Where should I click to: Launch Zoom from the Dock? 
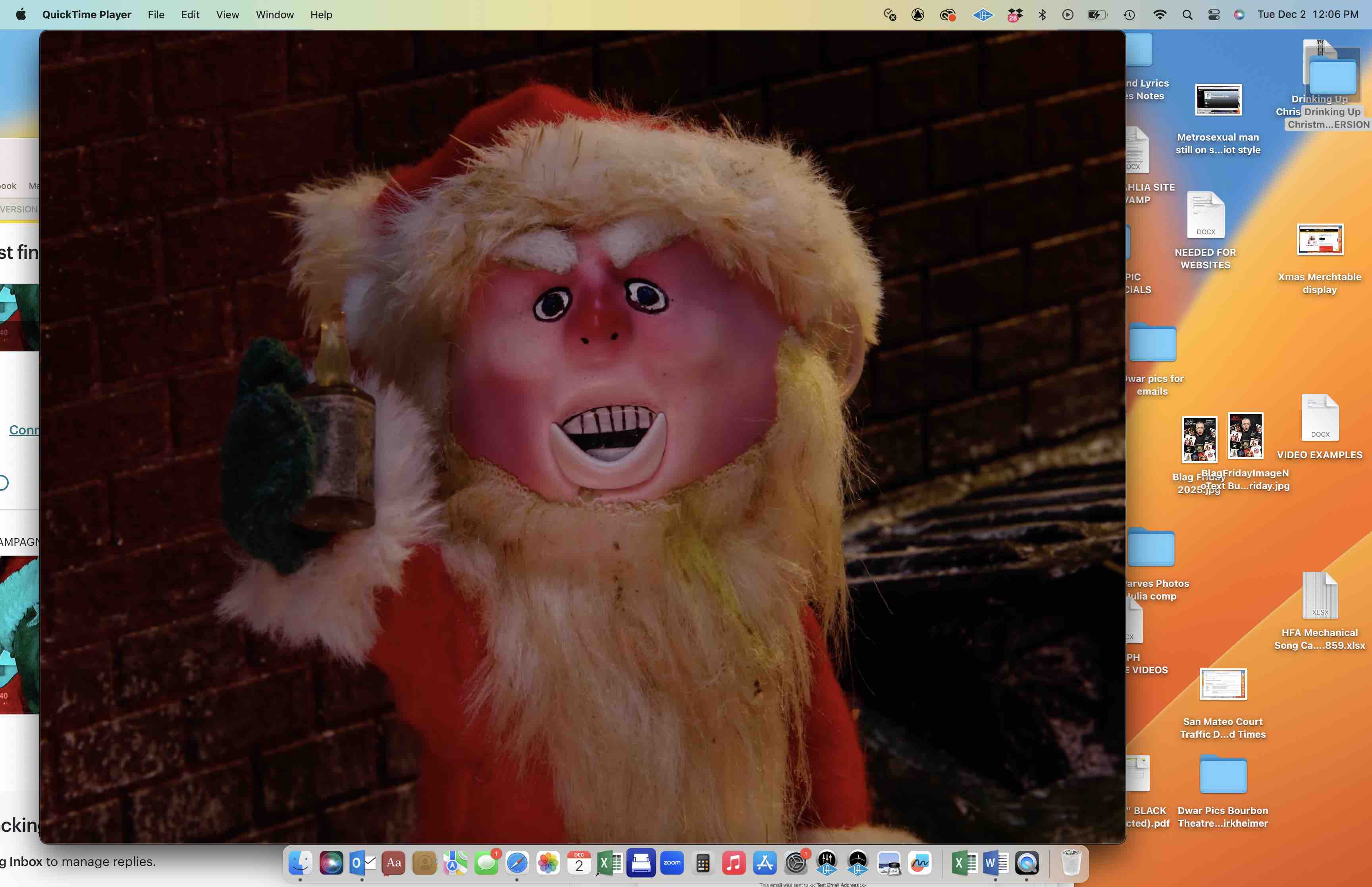672,863
